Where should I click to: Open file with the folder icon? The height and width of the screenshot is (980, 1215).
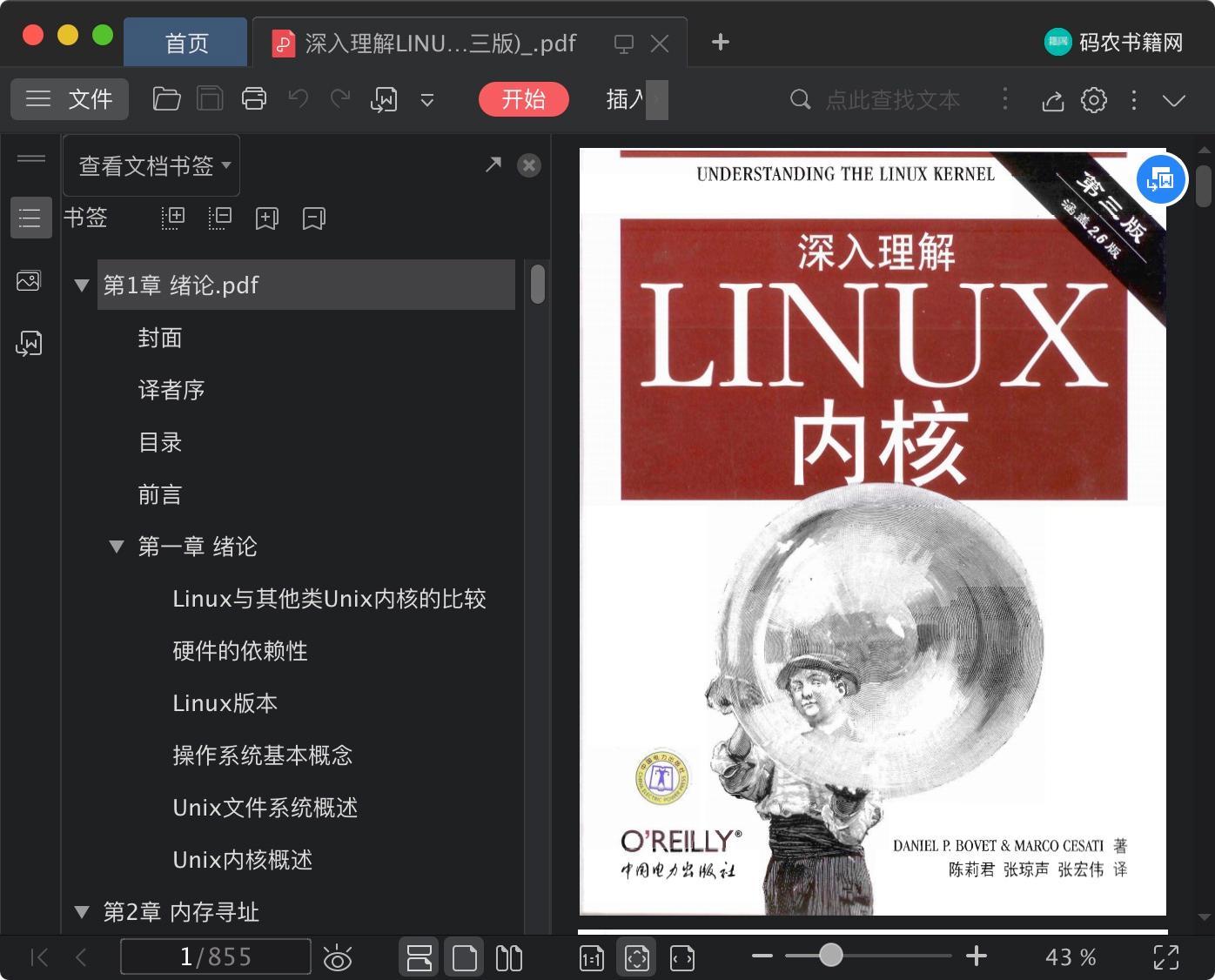[166, 99]
